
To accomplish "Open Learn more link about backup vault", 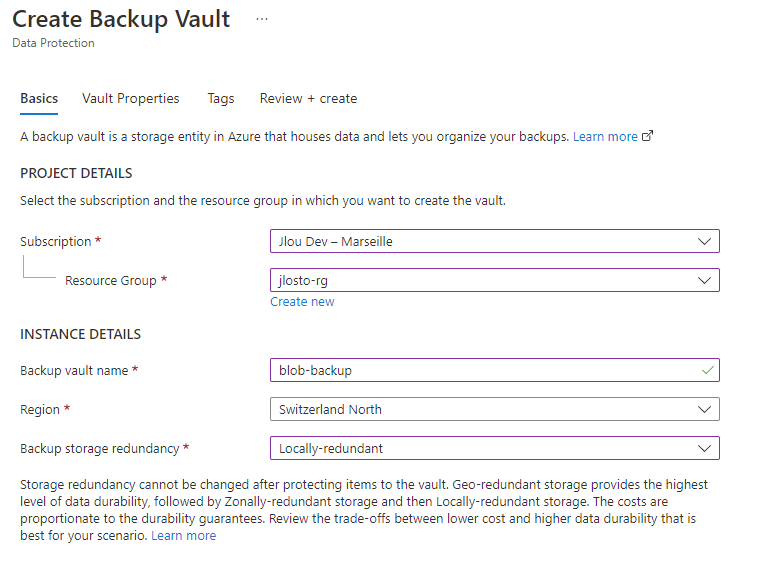I will pyautogui.click(x=605, y=136).
